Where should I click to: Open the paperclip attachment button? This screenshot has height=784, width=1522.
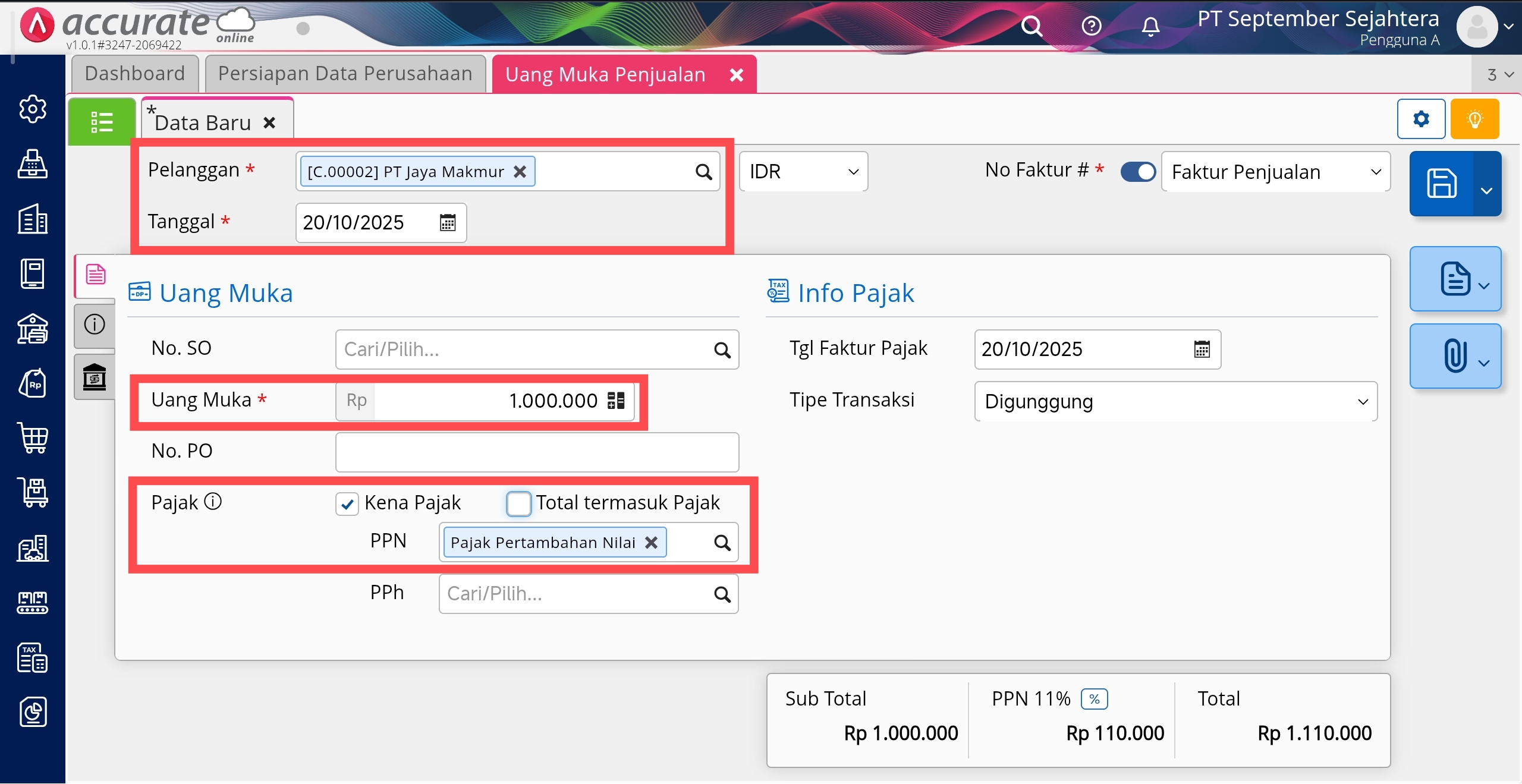click(1454, 357)
